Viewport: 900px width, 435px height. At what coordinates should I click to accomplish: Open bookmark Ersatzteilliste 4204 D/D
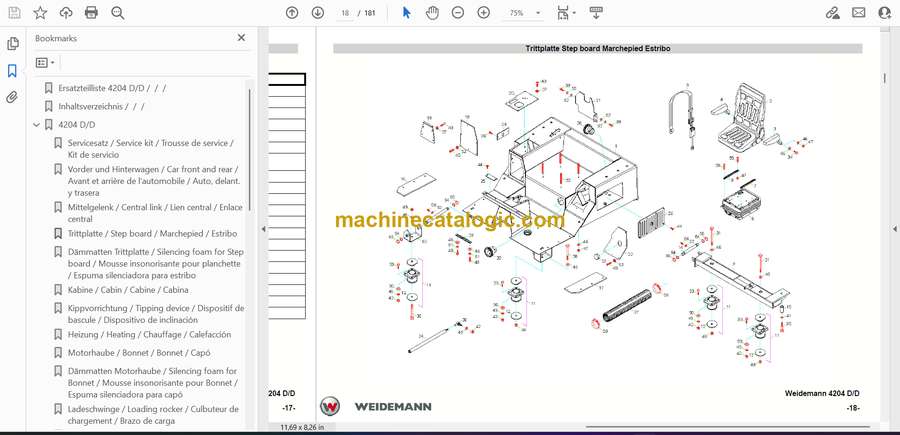112,88
